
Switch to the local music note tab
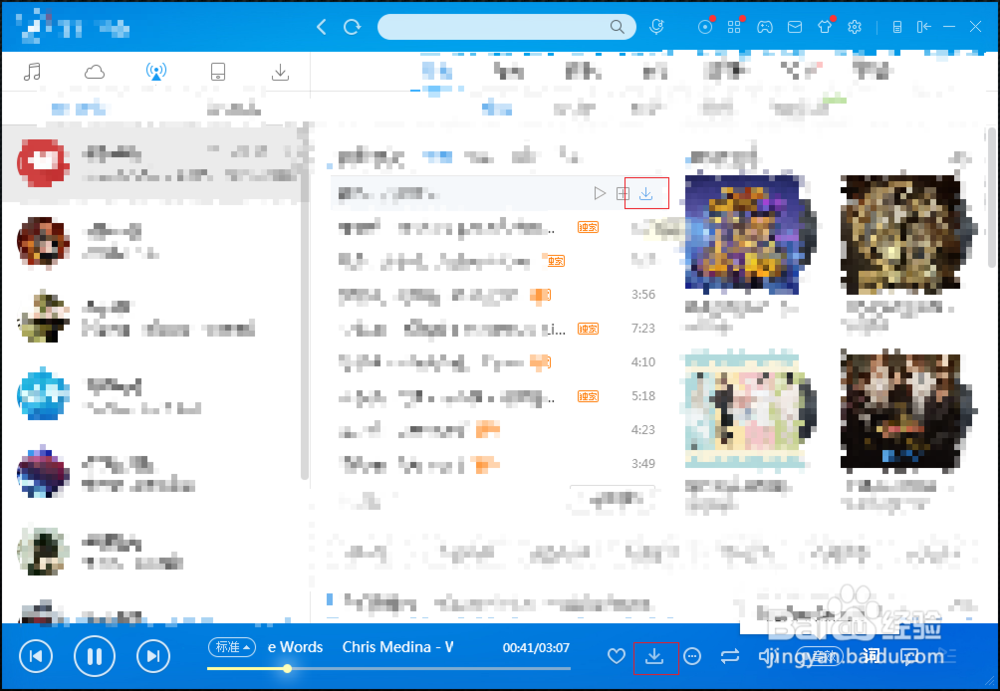coord(32,72)
